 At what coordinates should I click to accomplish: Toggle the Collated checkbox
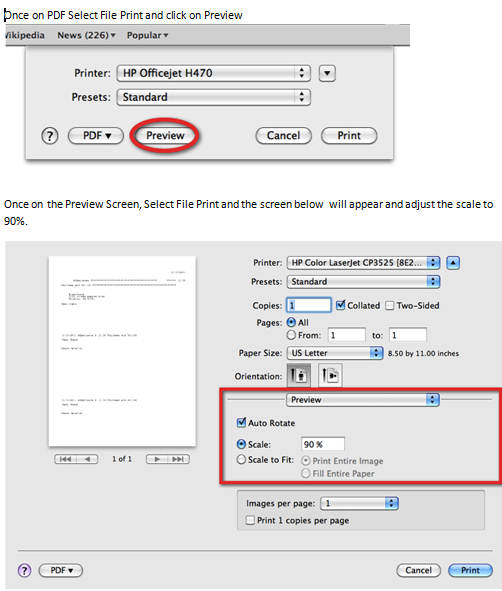[x=340, y=305]
